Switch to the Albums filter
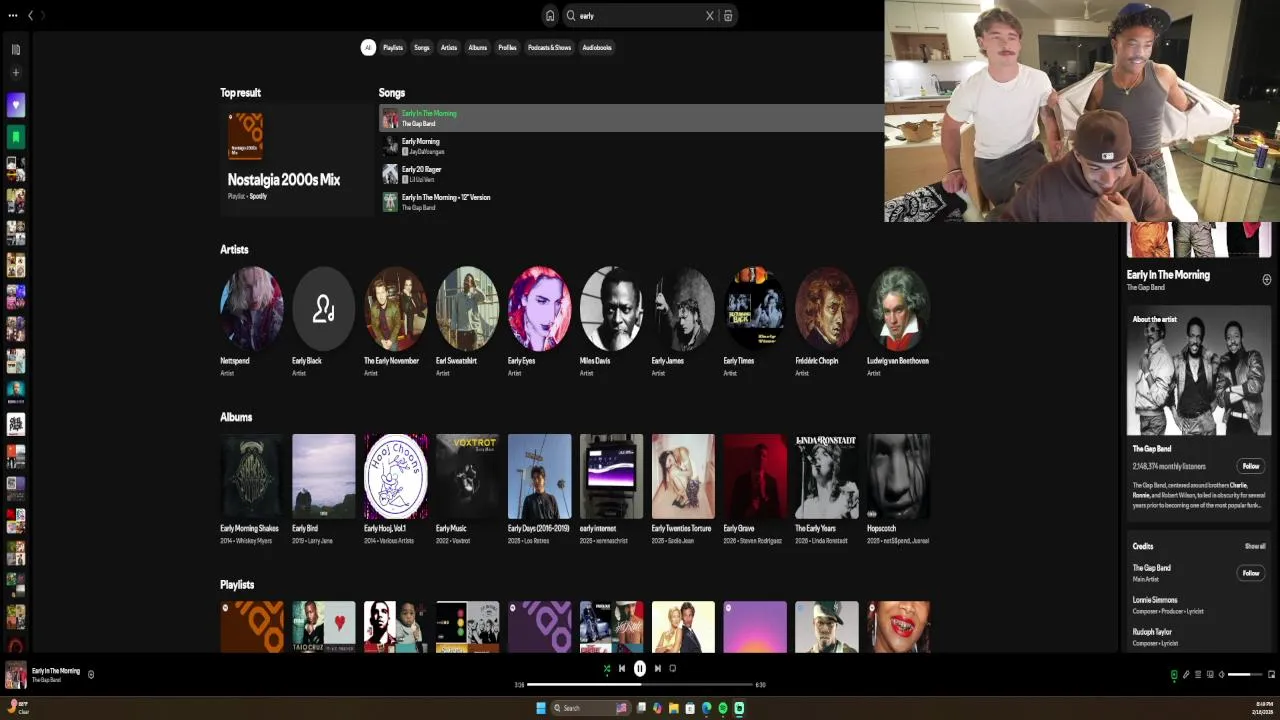 (x=478, y=47)
